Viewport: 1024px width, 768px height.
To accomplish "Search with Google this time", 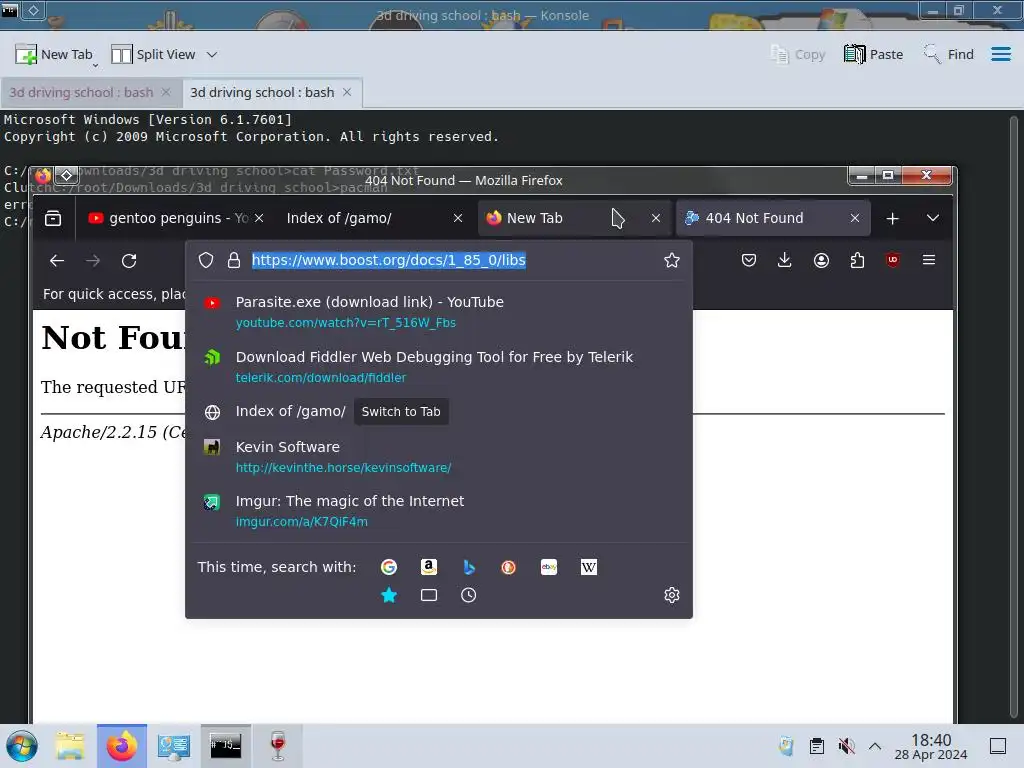I will tap(389, 567).
